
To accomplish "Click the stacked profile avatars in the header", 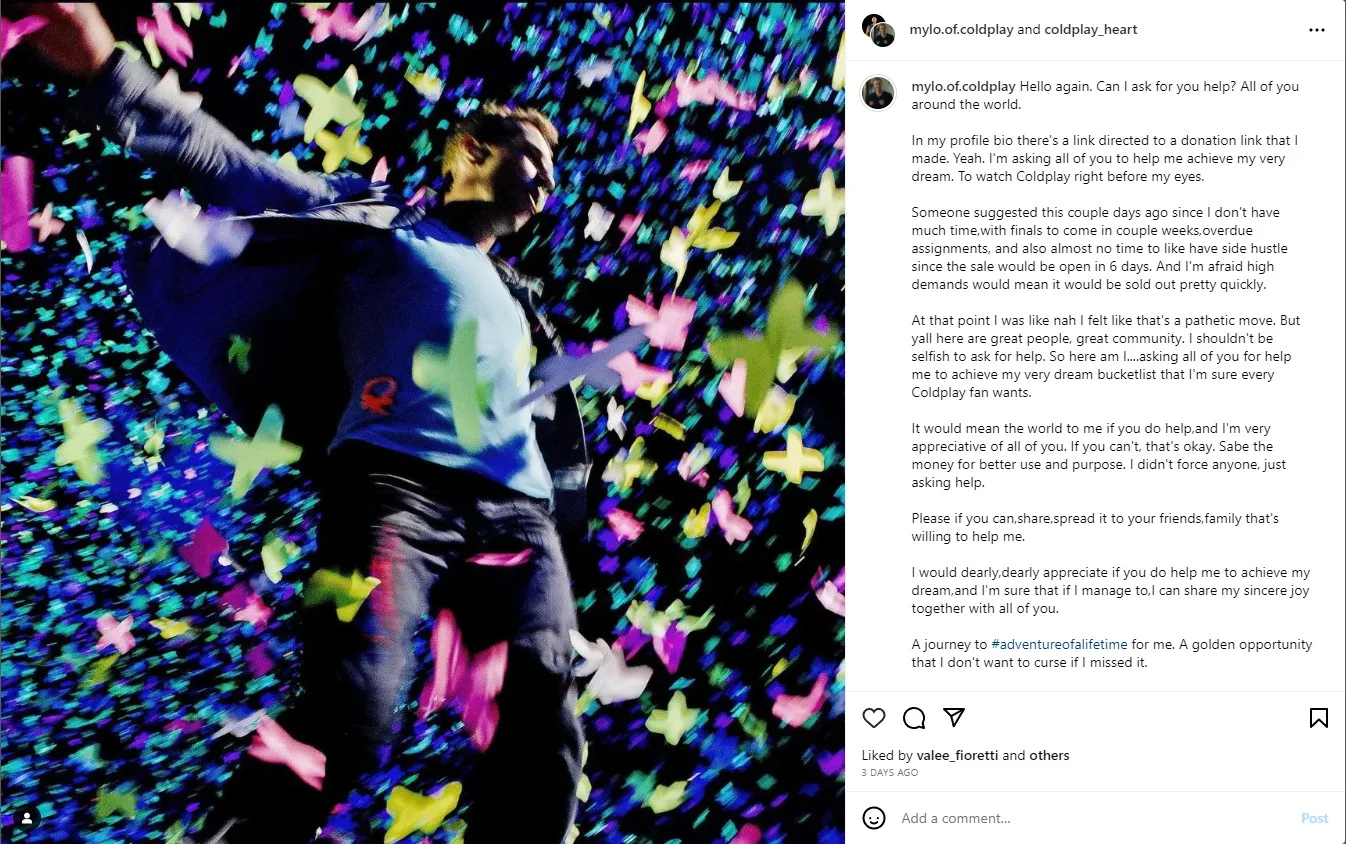I will [878, 30].
